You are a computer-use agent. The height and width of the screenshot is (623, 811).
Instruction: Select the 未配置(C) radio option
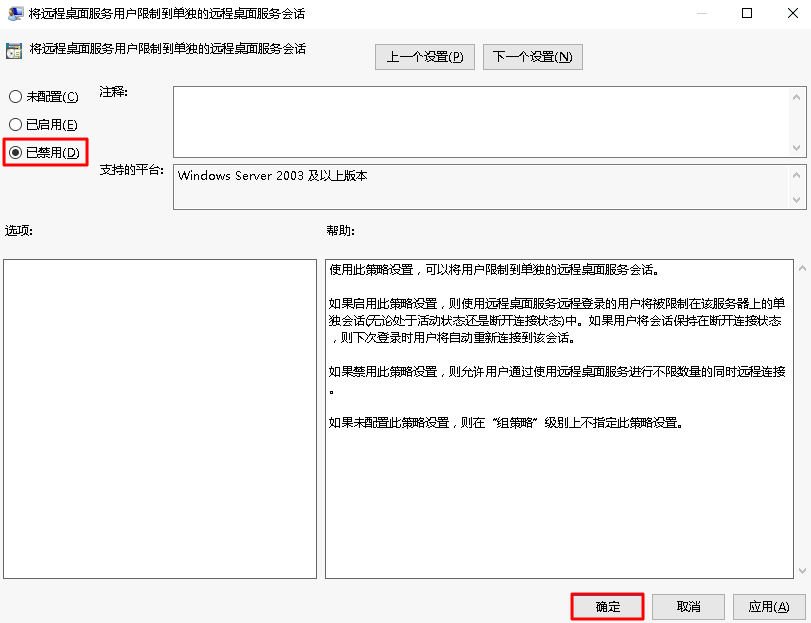point(15,97)
